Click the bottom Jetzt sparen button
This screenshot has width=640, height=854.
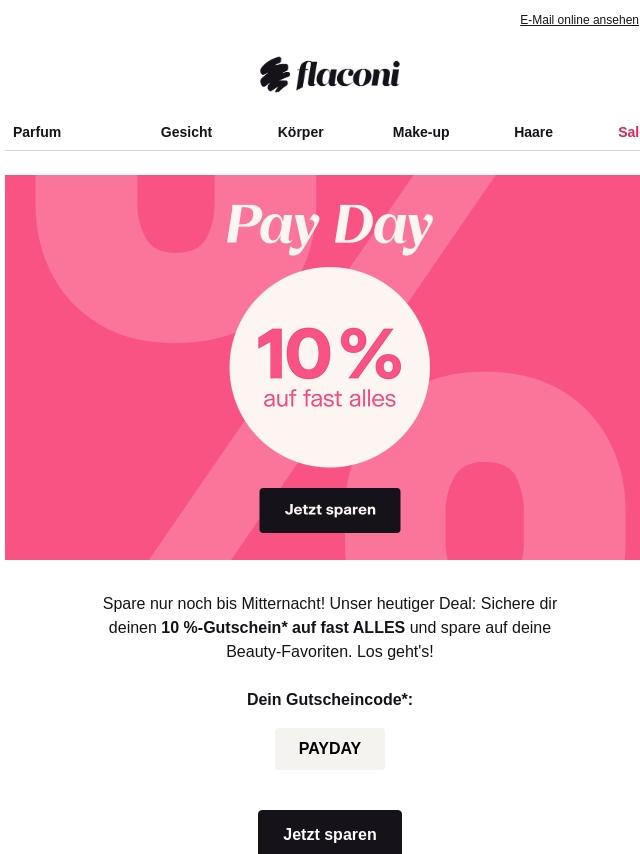330,832
